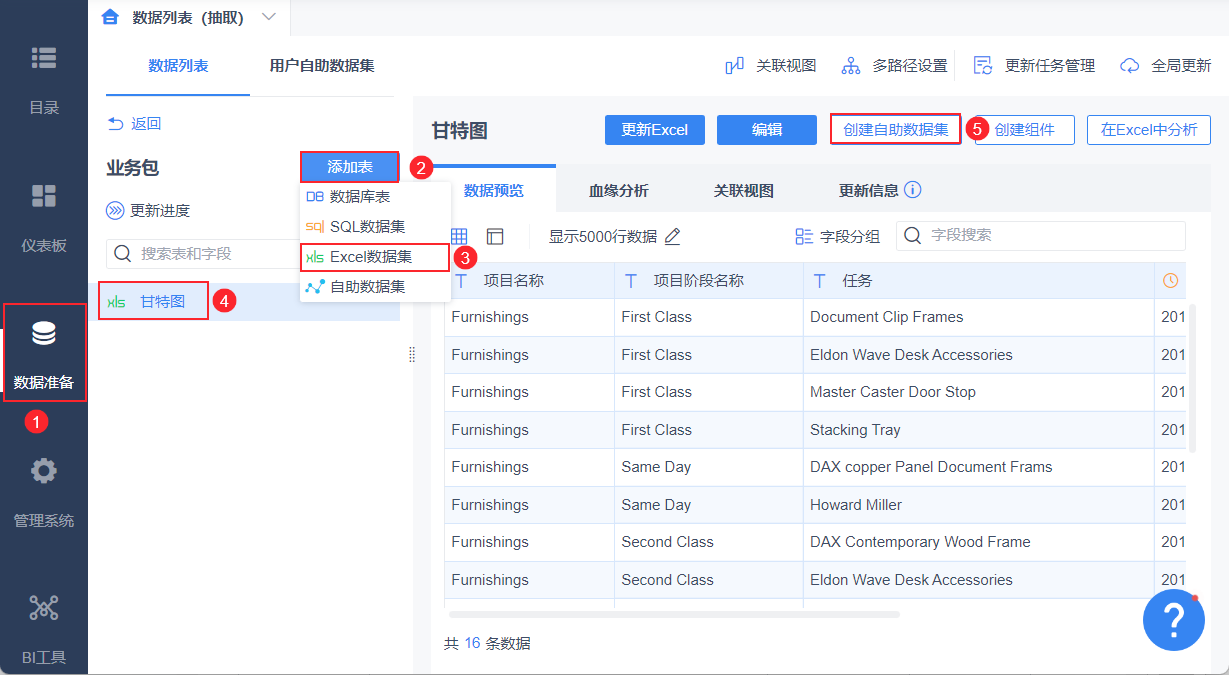This screenshot has height=675, width=1229.
Task: Click the 显示5000行数据 text
Action: click(603, 237)
